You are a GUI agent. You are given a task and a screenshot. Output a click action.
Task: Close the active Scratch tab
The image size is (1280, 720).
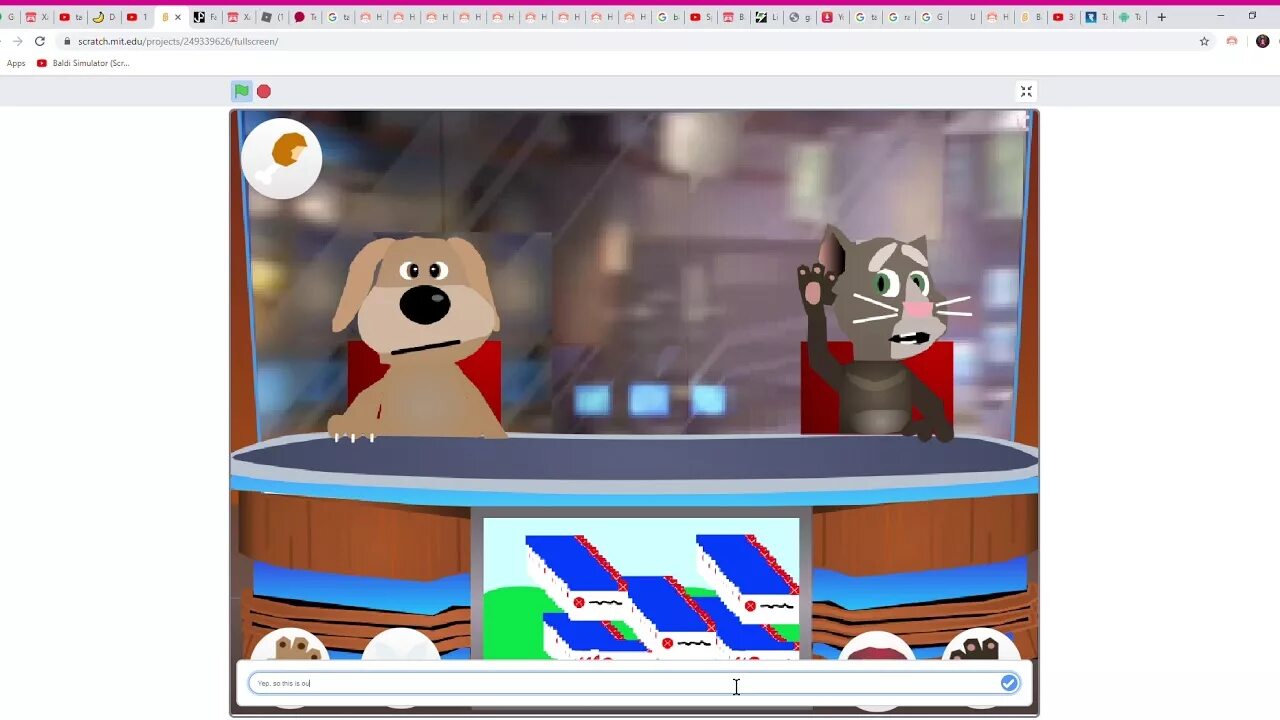pos(178,17)
